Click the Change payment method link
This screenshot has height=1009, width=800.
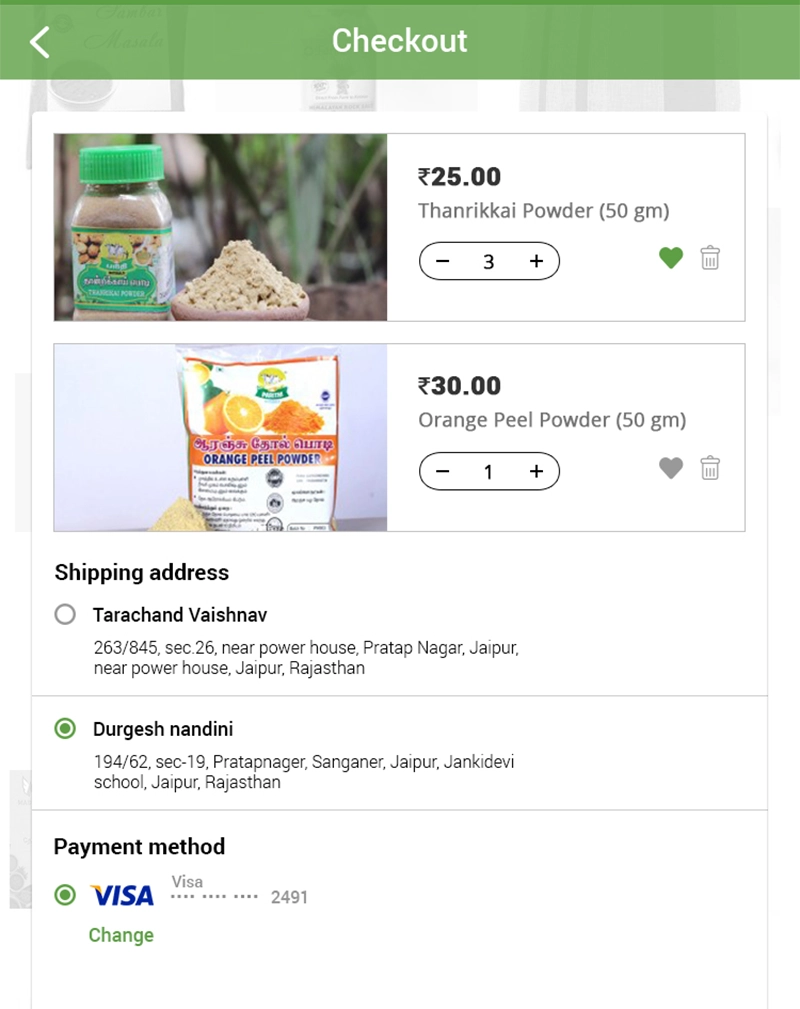point(121,935)
